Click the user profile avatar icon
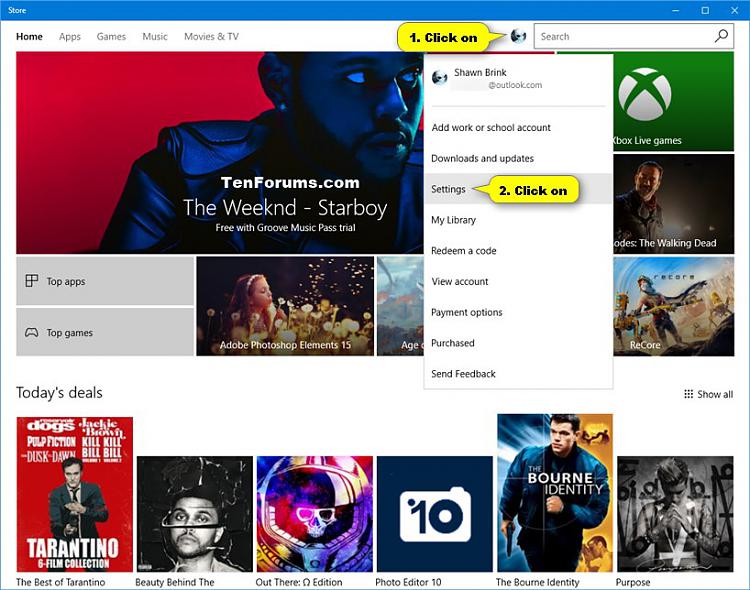Image resolution: width=750 pixels, height=590 pixels. tap(518, 36)
